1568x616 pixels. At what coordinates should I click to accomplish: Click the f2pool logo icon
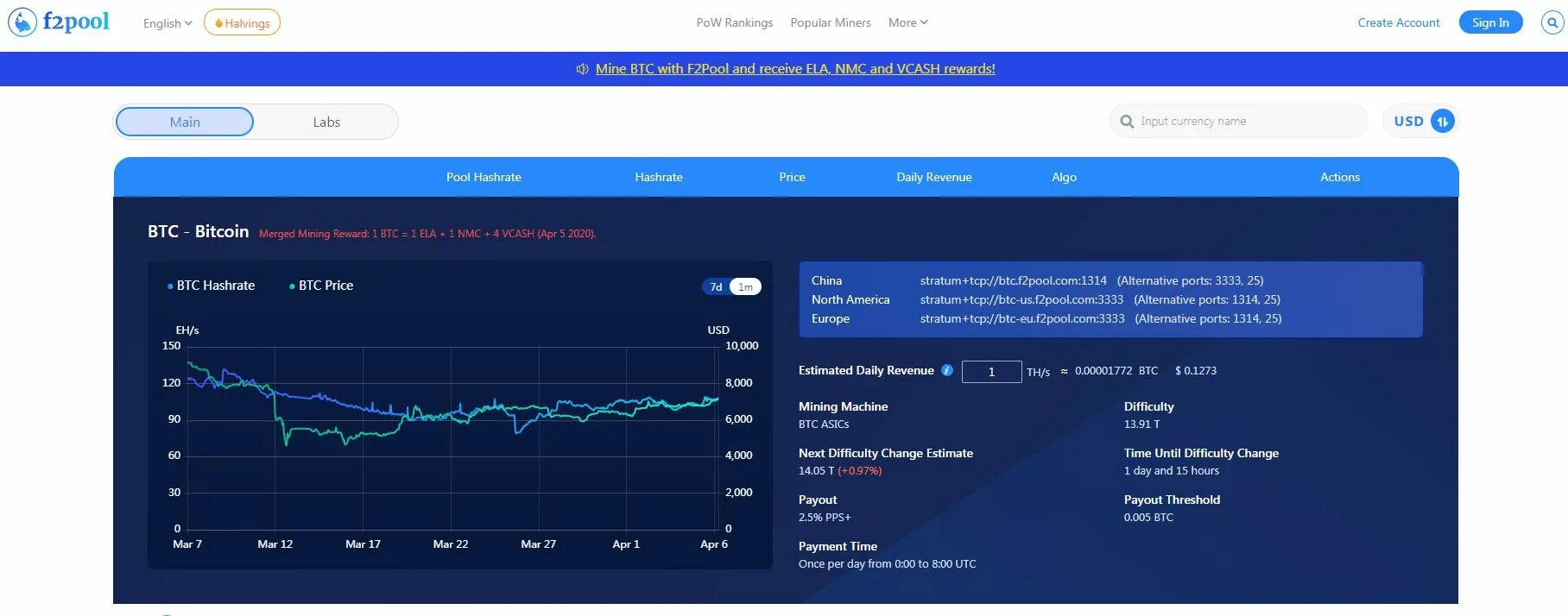[22, 22]
